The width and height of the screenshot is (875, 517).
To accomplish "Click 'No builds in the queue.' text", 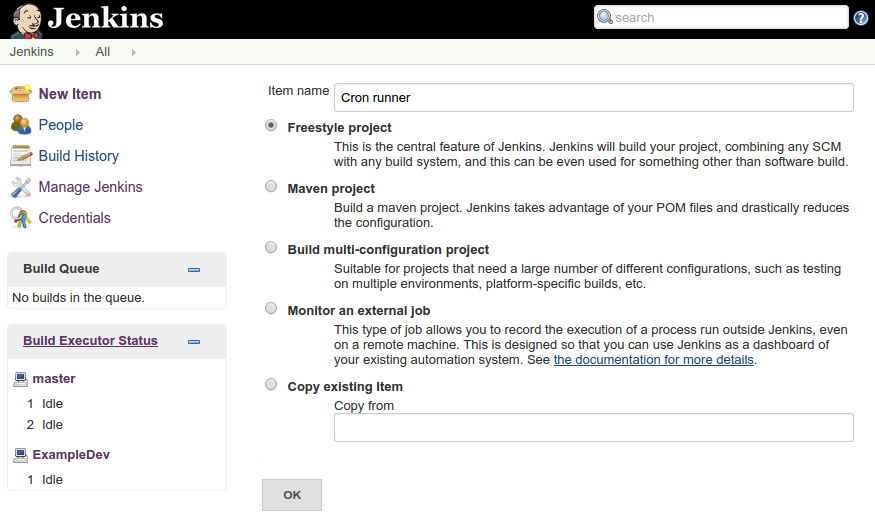I will tap(78, 298).
